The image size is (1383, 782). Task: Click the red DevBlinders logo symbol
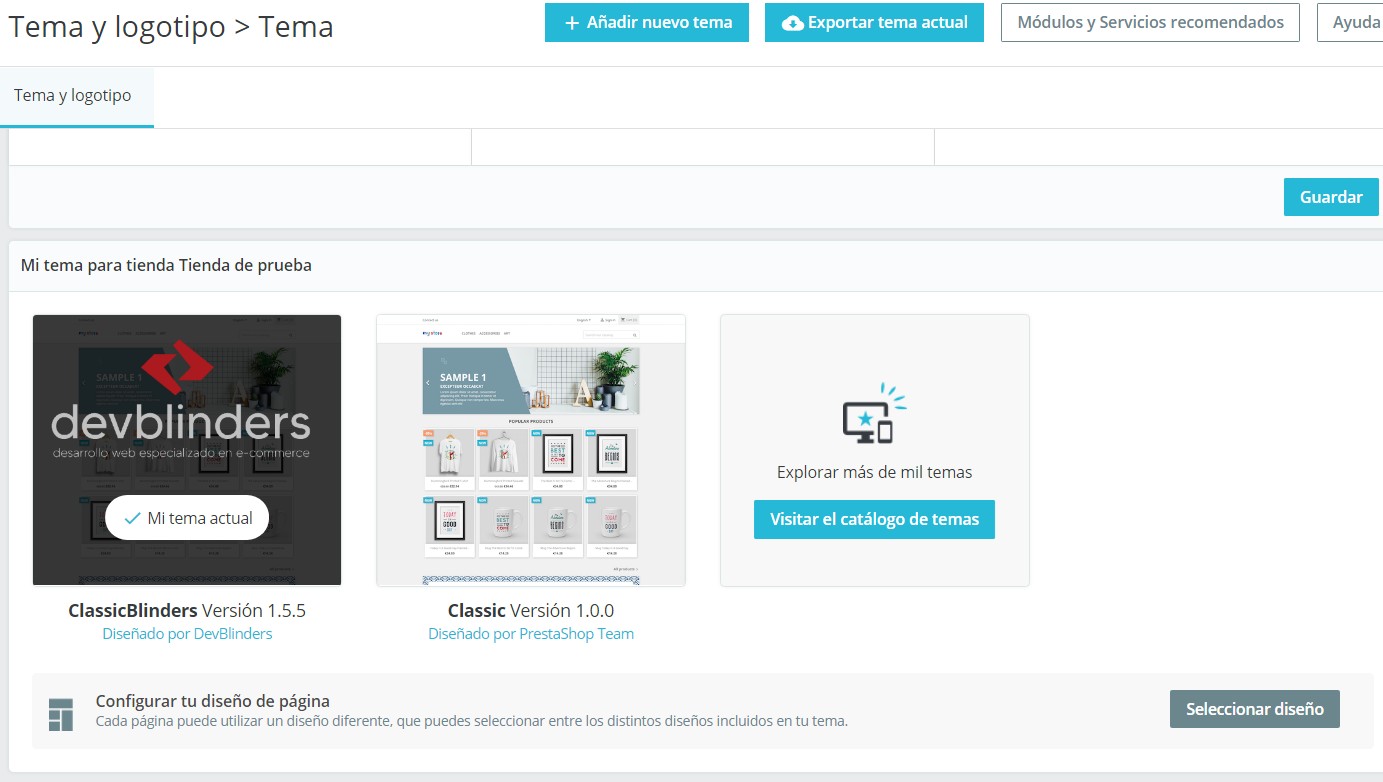176,367
